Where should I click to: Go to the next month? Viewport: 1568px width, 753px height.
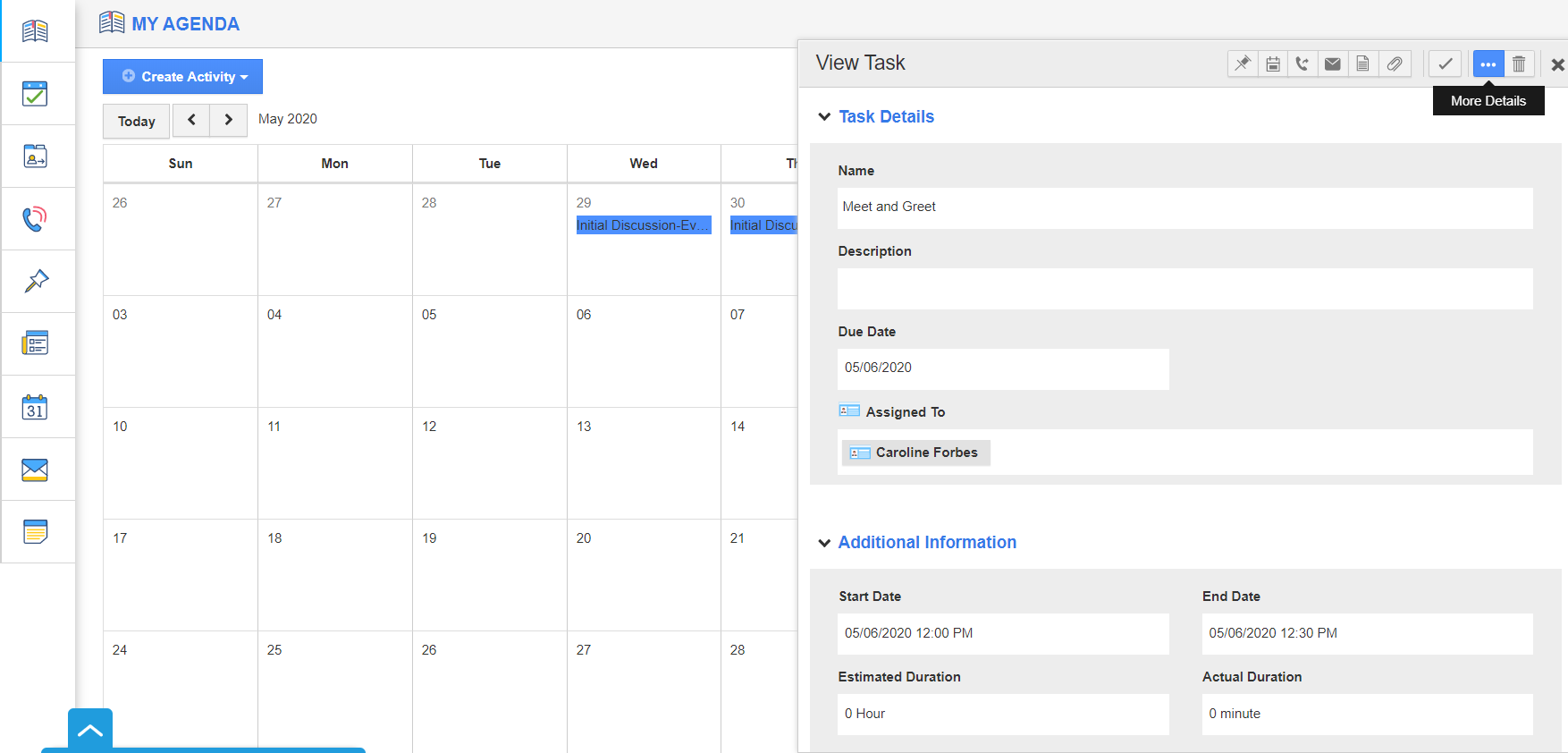coord(229,120)
